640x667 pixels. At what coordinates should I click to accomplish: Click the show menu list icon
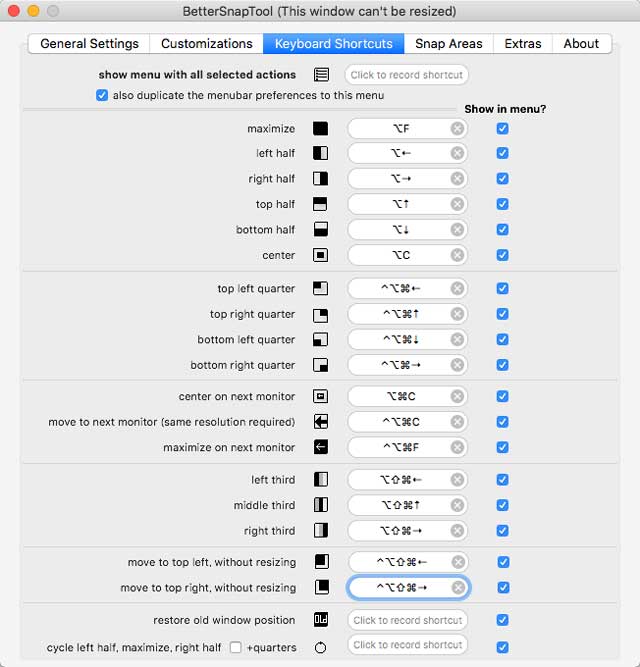(x=321, y=75)
